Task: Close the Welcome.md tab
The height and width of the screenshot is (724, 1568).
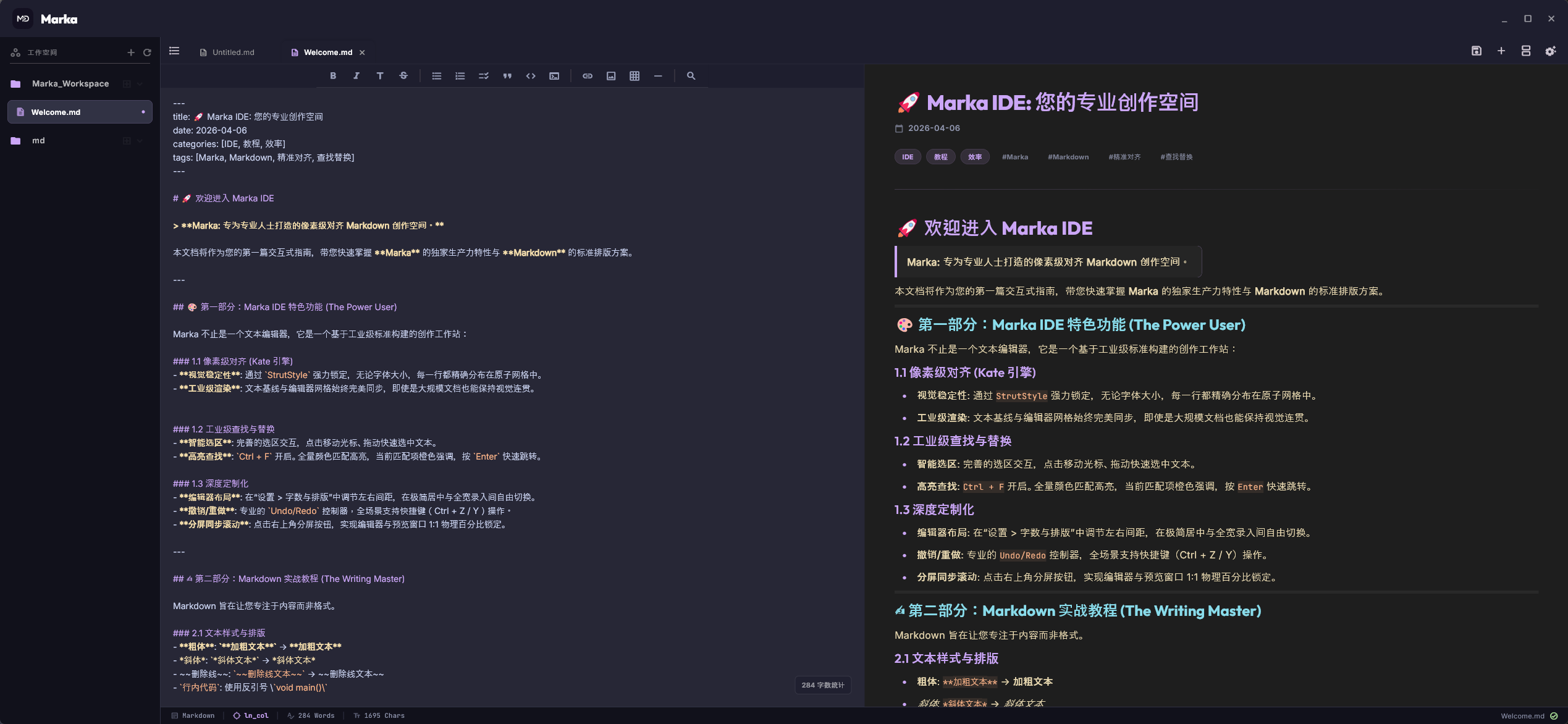Action: [x=363, y=53]
